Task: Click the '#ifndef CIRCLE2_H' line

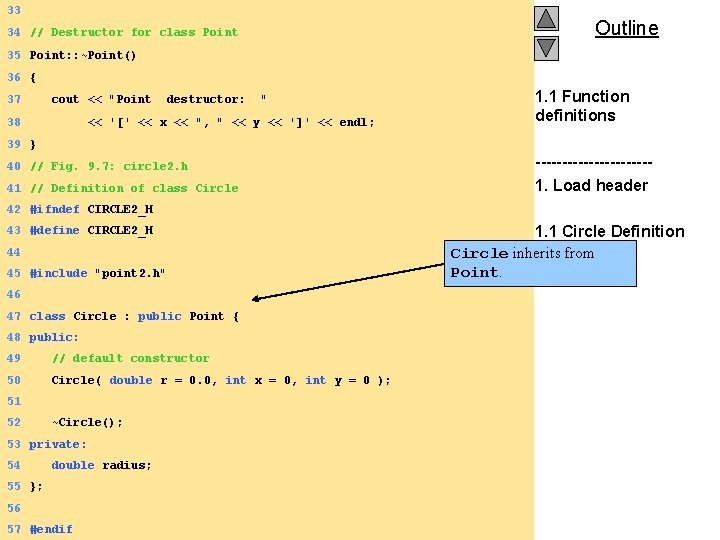Action: pyautogui.click(x=91, y=209)
